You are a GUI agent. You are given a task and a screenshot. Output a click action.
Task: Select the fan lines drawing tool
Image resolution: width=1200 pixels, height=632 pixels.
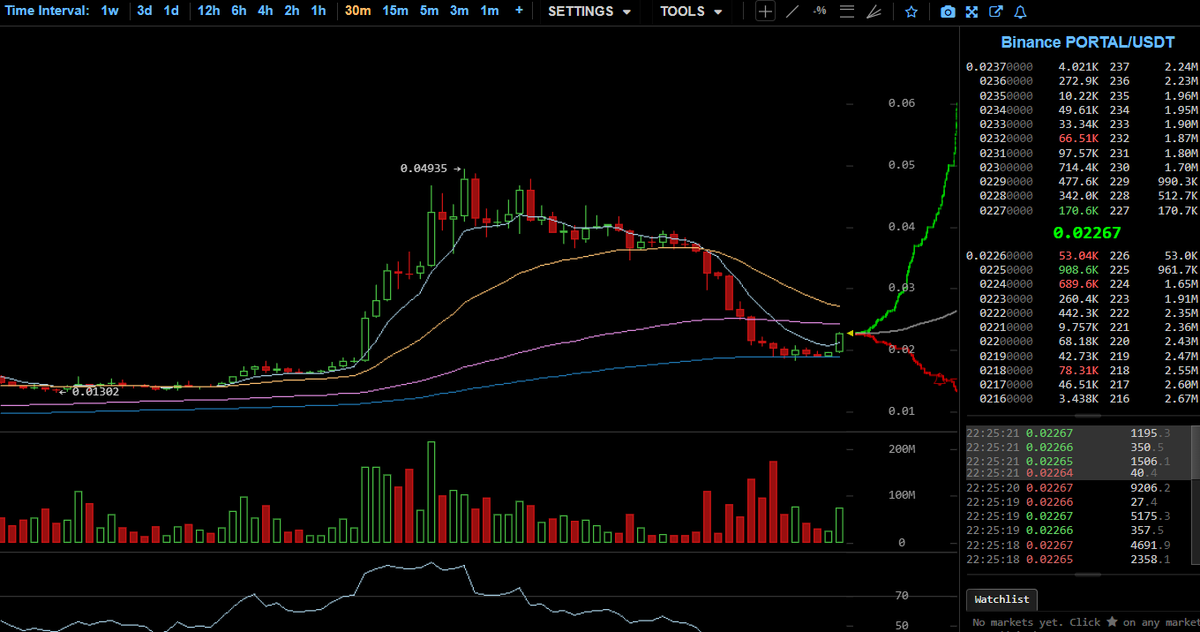pos(874,11)
